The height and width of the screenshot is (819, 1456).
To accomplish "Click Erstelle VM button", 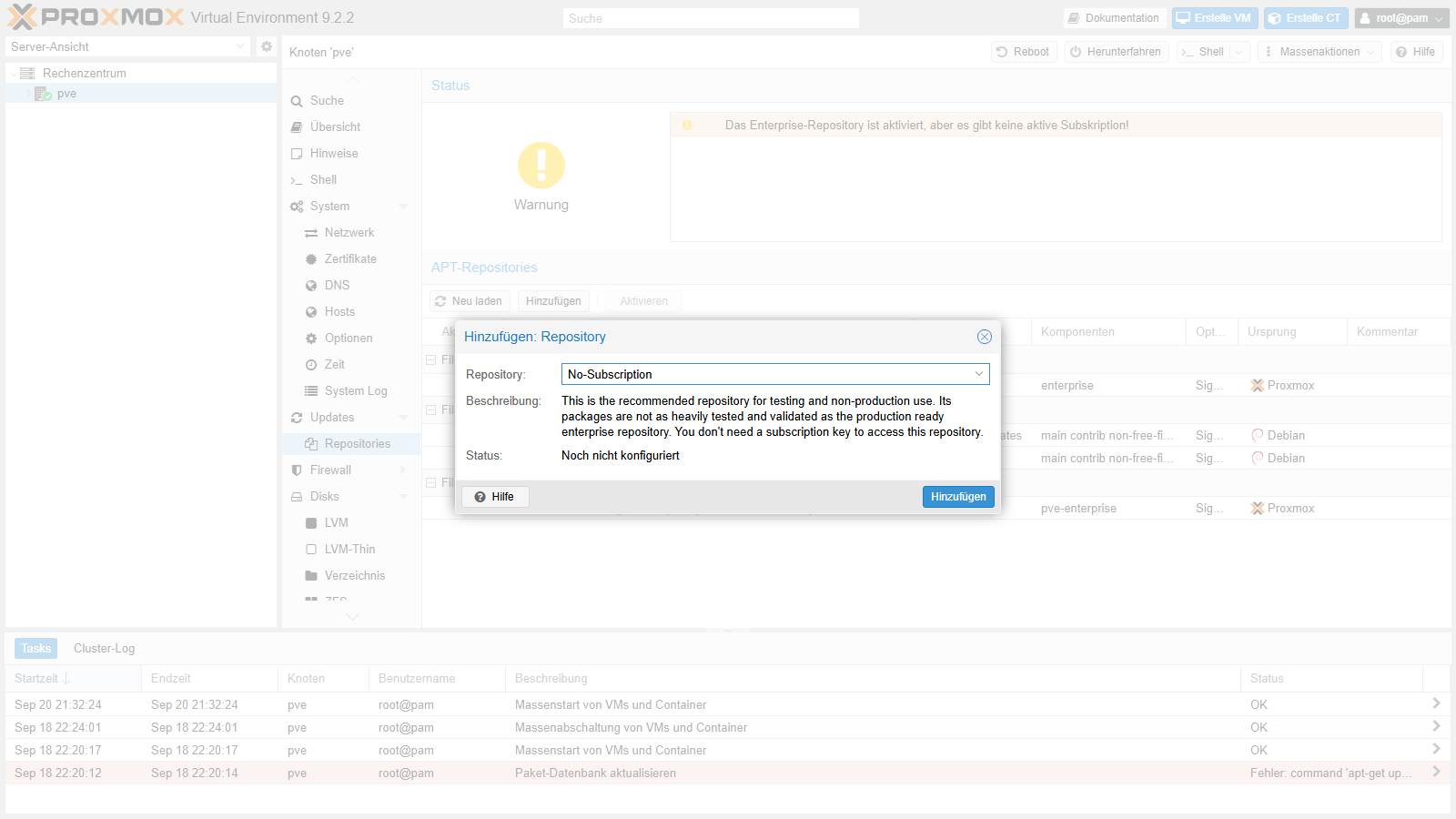I will coord(1214,18).
